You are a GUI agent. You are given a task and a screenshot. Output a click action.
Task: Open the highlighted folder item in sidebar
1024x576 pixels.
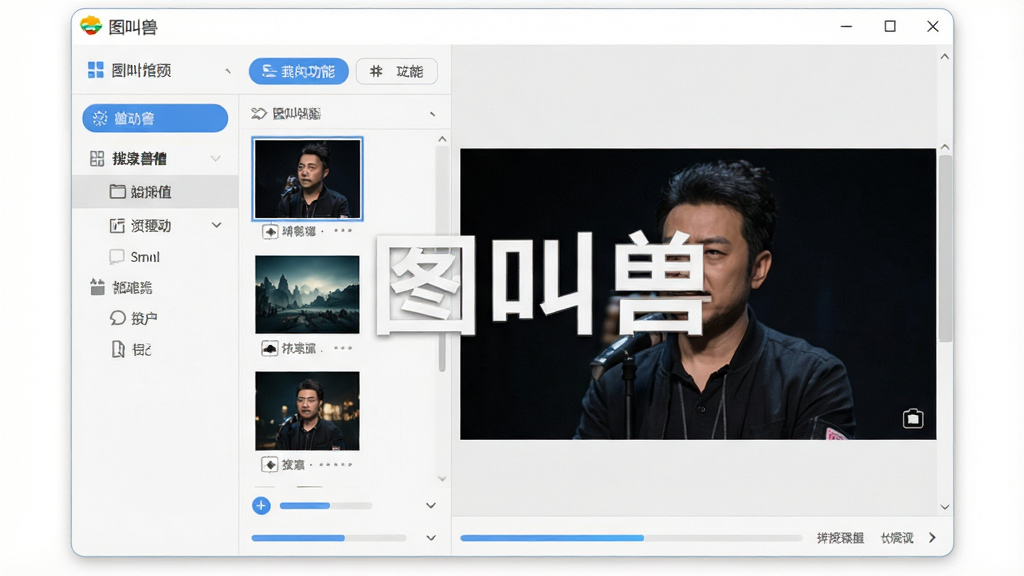(x=155, y=191)
